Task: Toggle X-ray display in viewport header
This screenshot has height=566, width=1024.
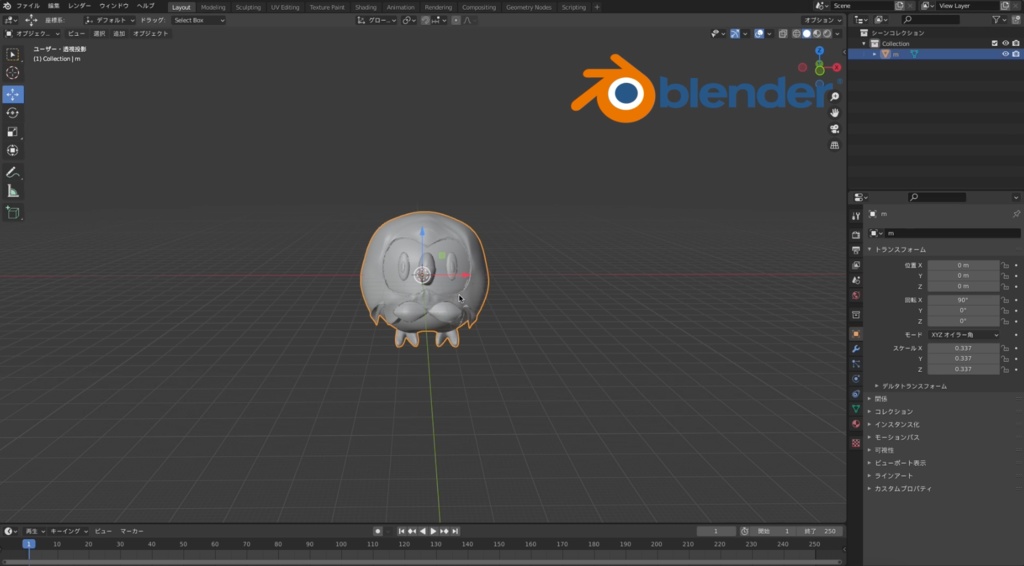Action: [x=783, y=34]
